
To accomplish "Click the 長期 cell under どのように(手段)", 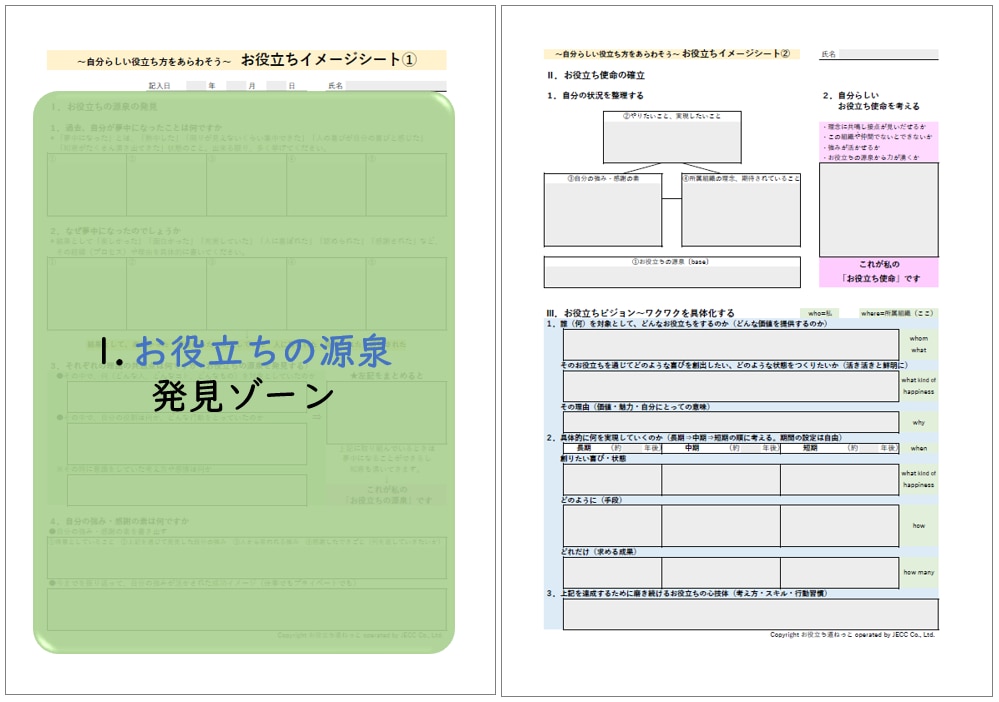I will click(x=612, y=526).
